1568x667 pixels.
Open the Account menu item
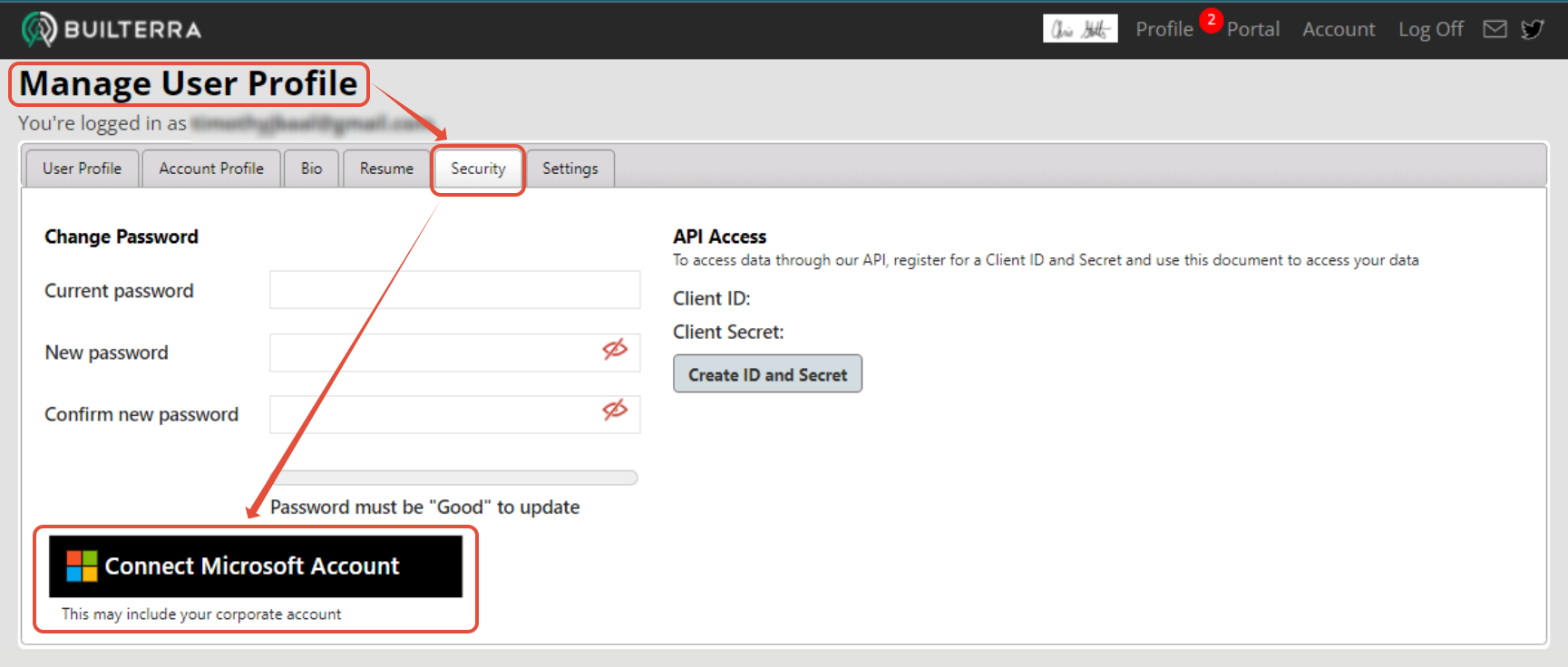(x=1339, y=29)
